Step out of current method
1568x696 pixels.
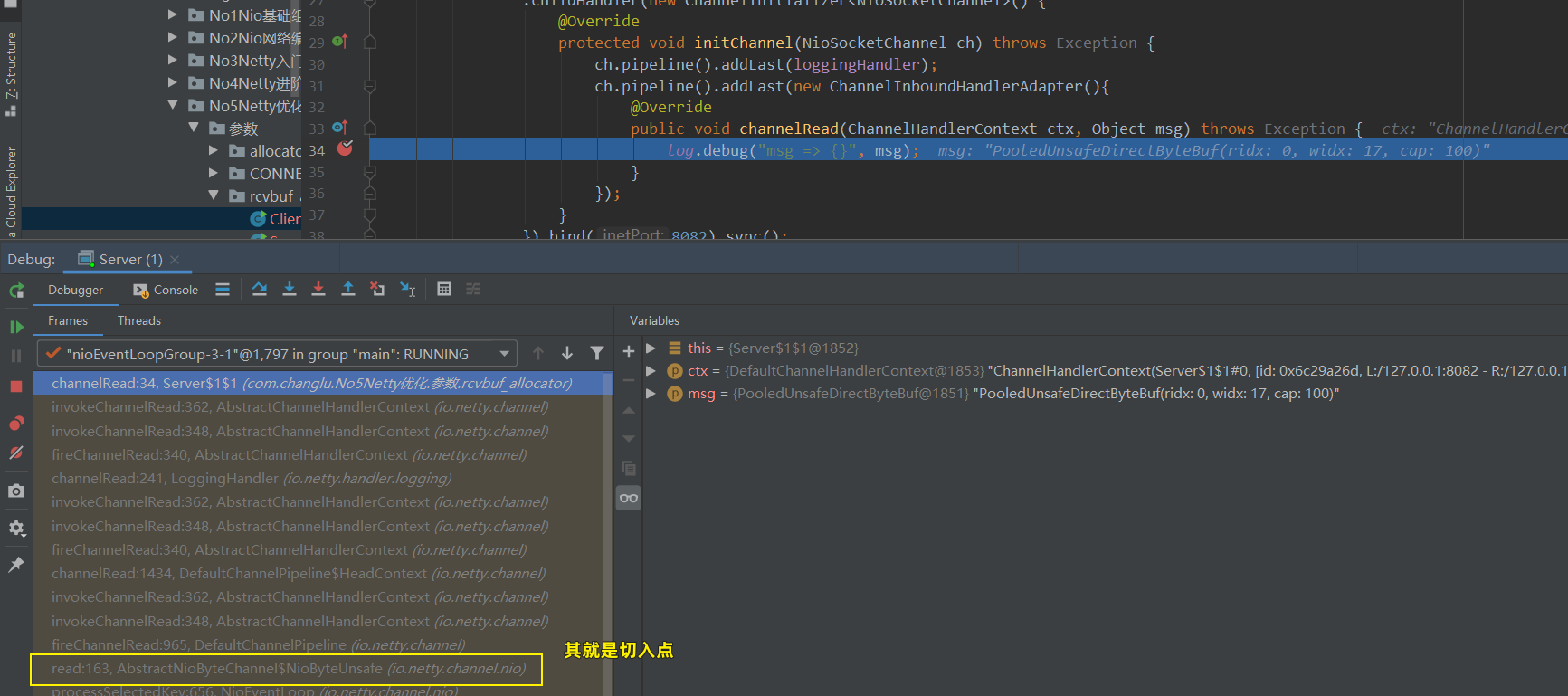tap(348, 290)
